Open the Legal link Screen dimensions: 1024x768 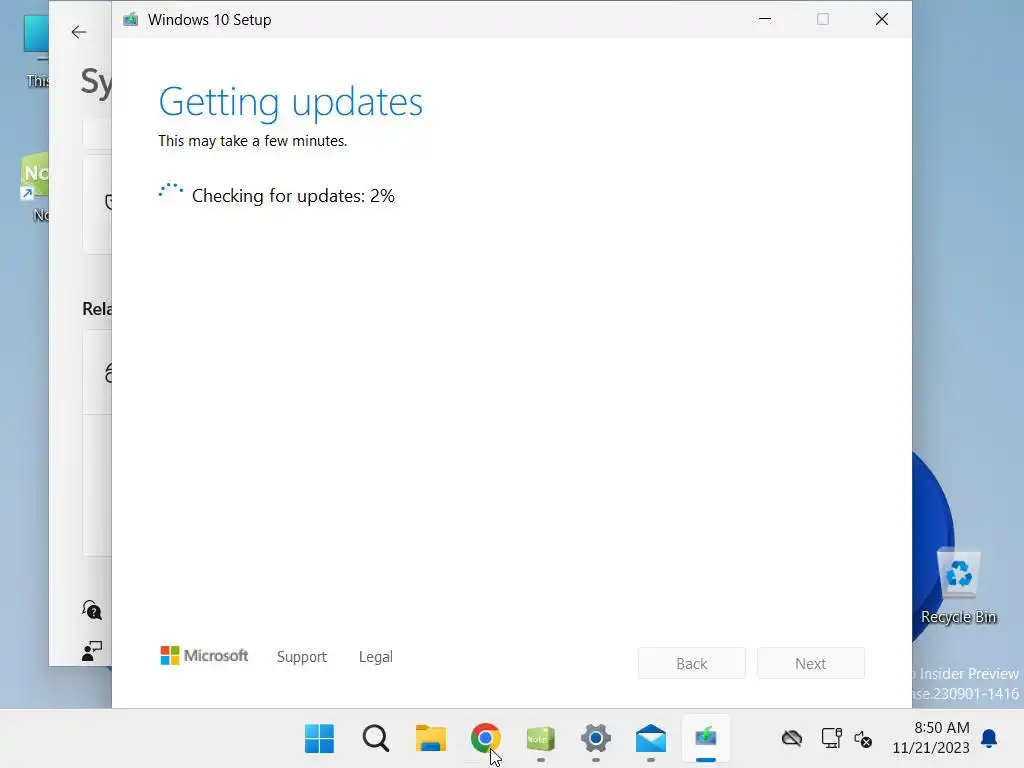(x=376, y=657)
